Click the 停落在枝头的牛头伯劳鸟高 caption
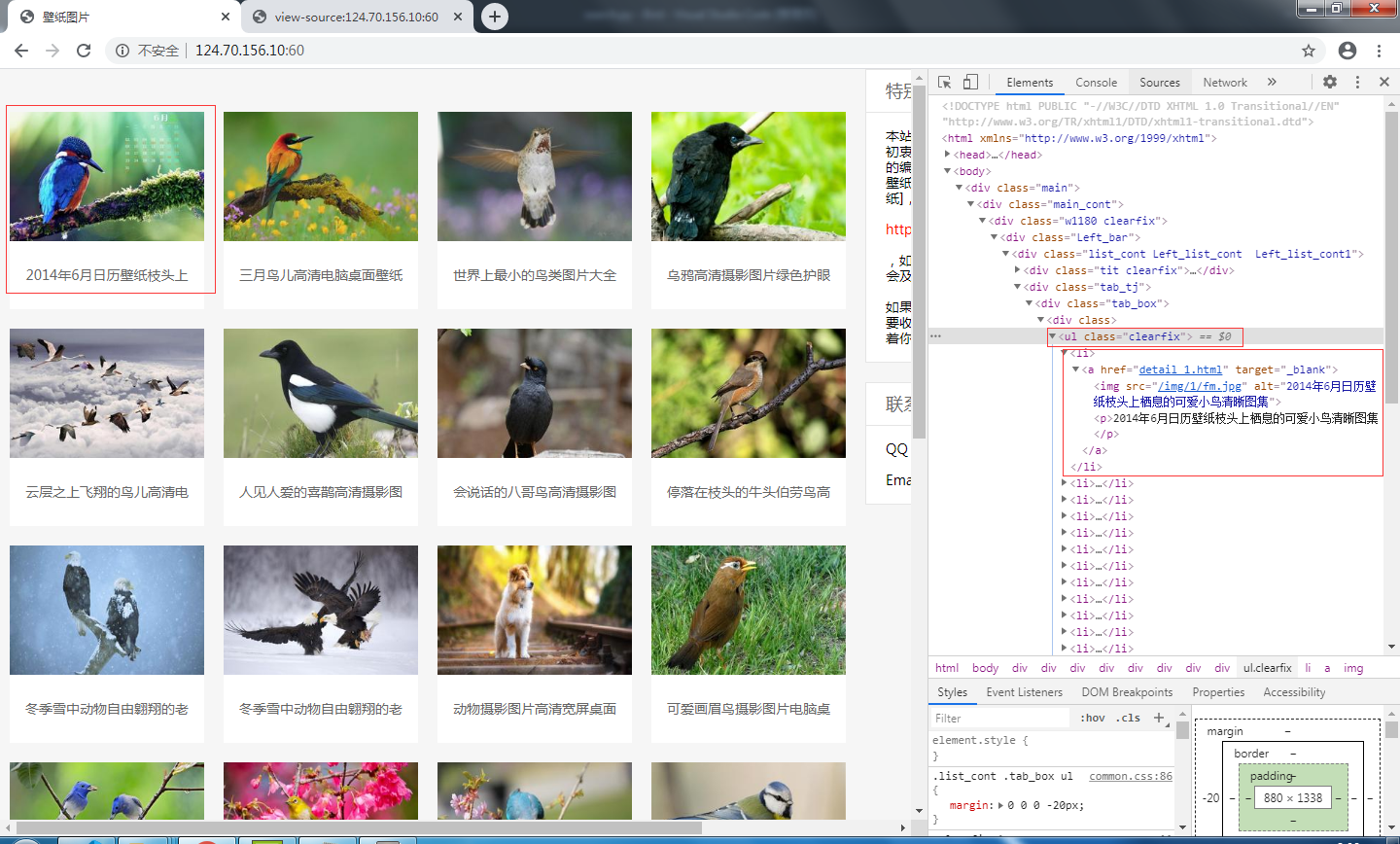The height and width of the screenshot is (844, 1400). click(749, 492)
